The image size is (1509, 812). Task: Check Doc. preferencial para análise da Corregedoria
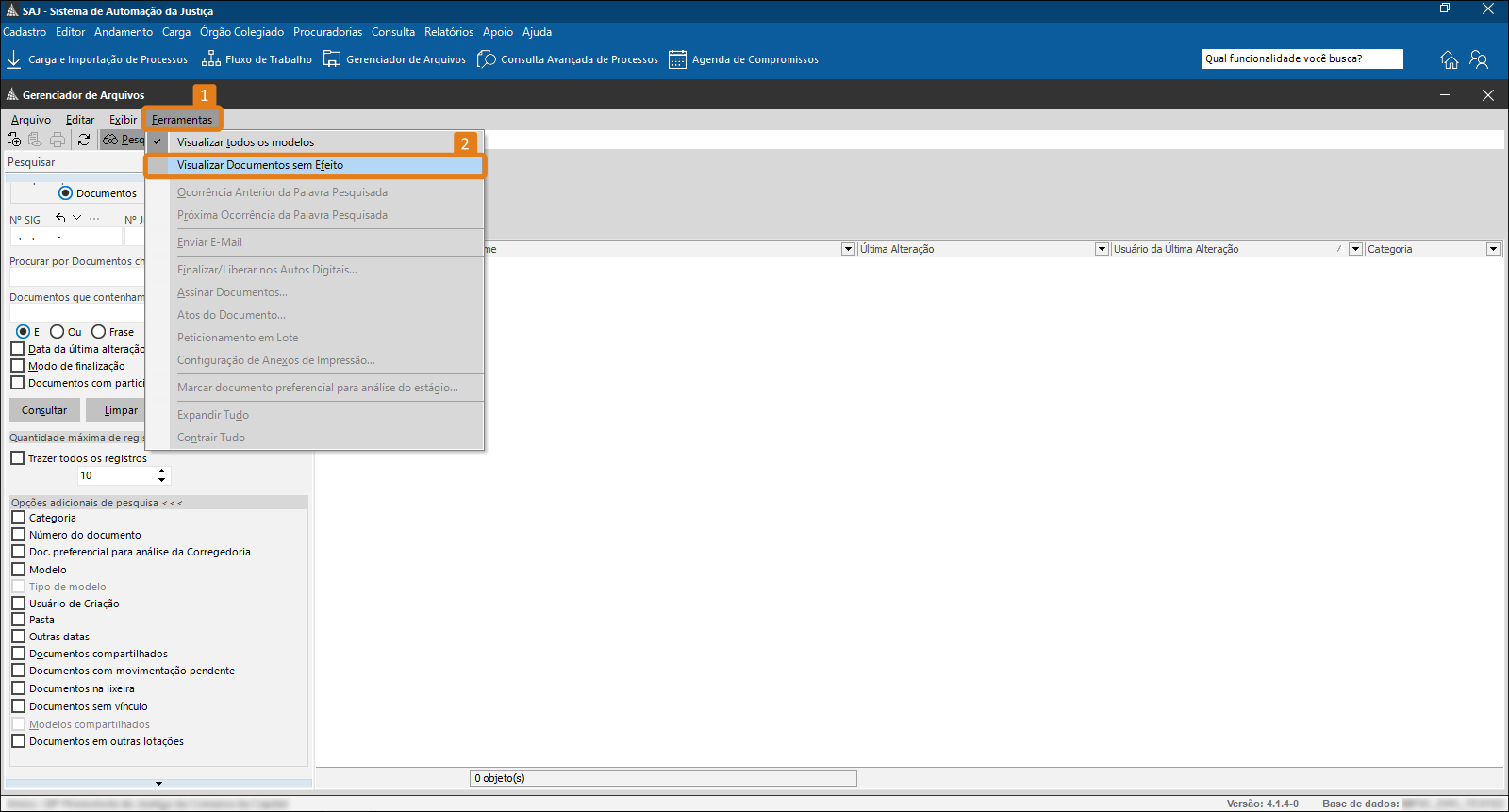click(18, 552)
